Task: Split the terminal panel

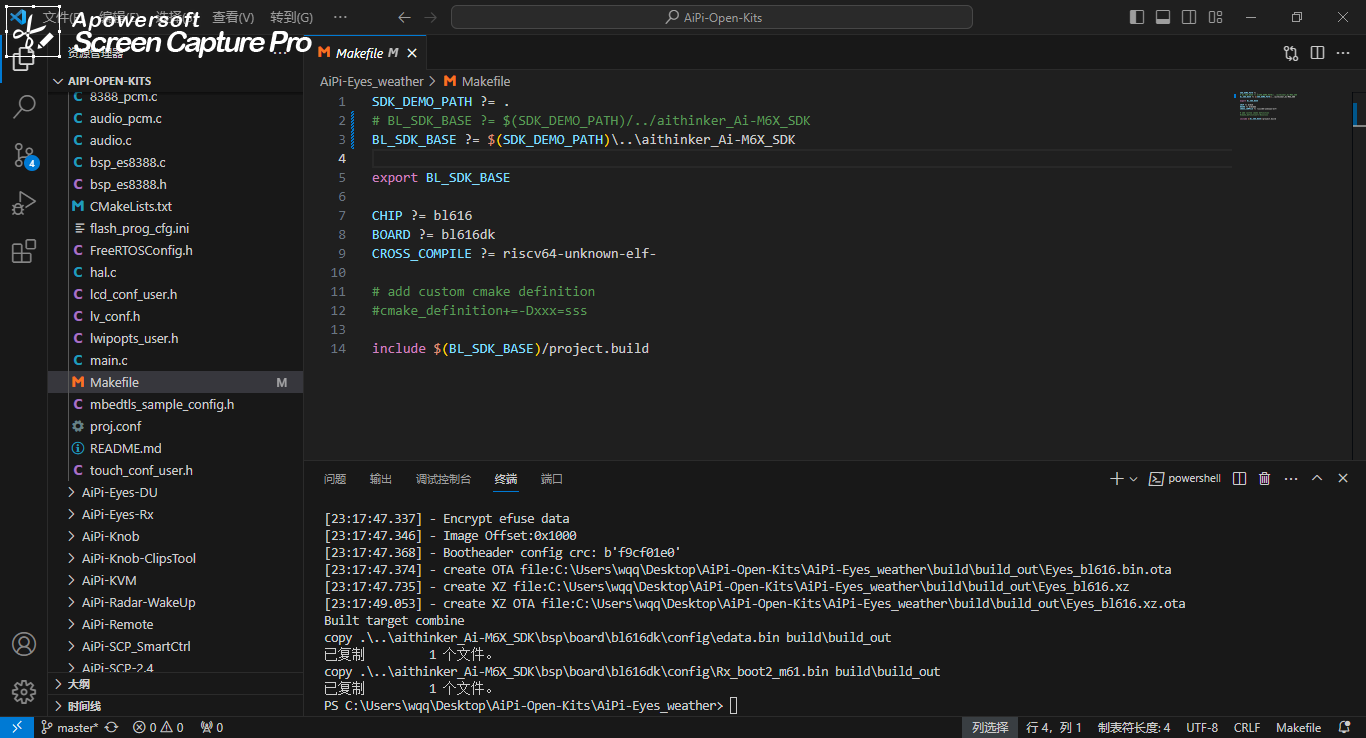Action: click(1240, 479)
